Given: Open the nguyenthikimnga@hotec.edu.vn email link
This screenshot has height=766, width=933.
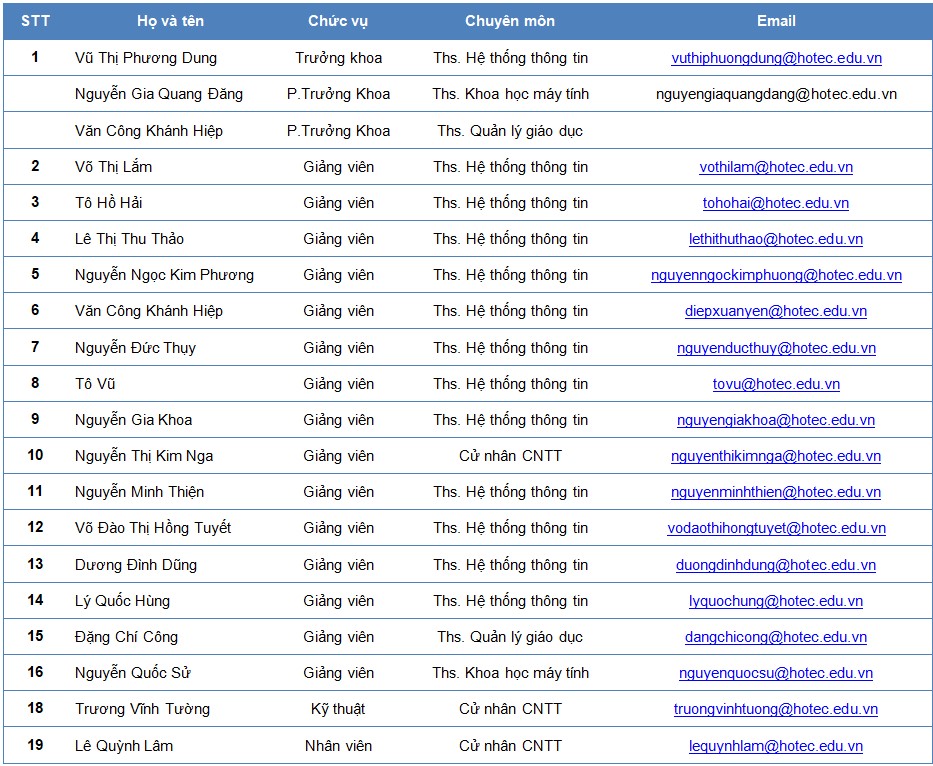Looking at the screenshot, I should 776,457.
